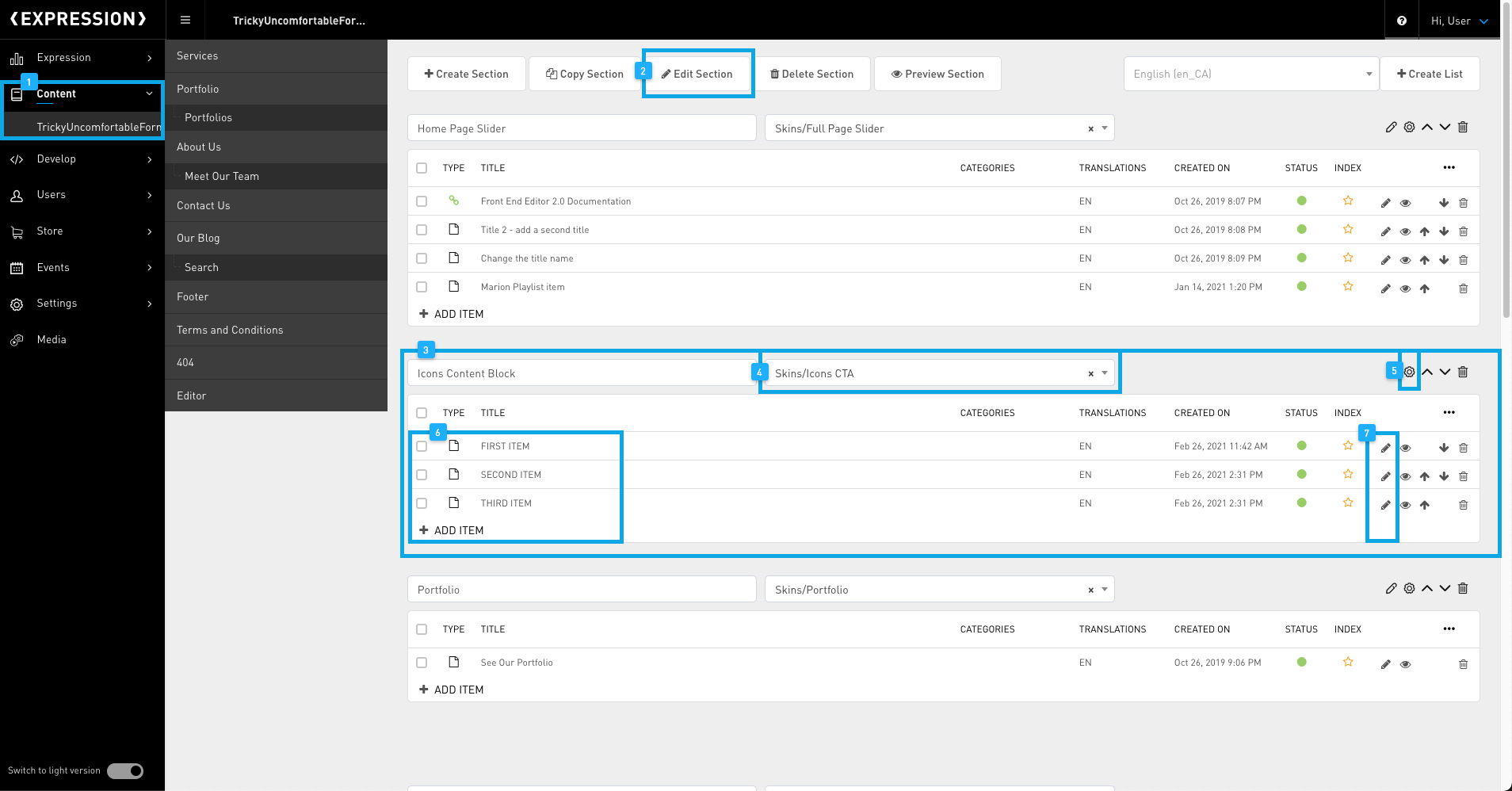Image resolution: width=1512 pixels, height=791 pixels.
Task: Edit the Marion Playlist item using its pencil icon
Action: (x=1385, y=289)
